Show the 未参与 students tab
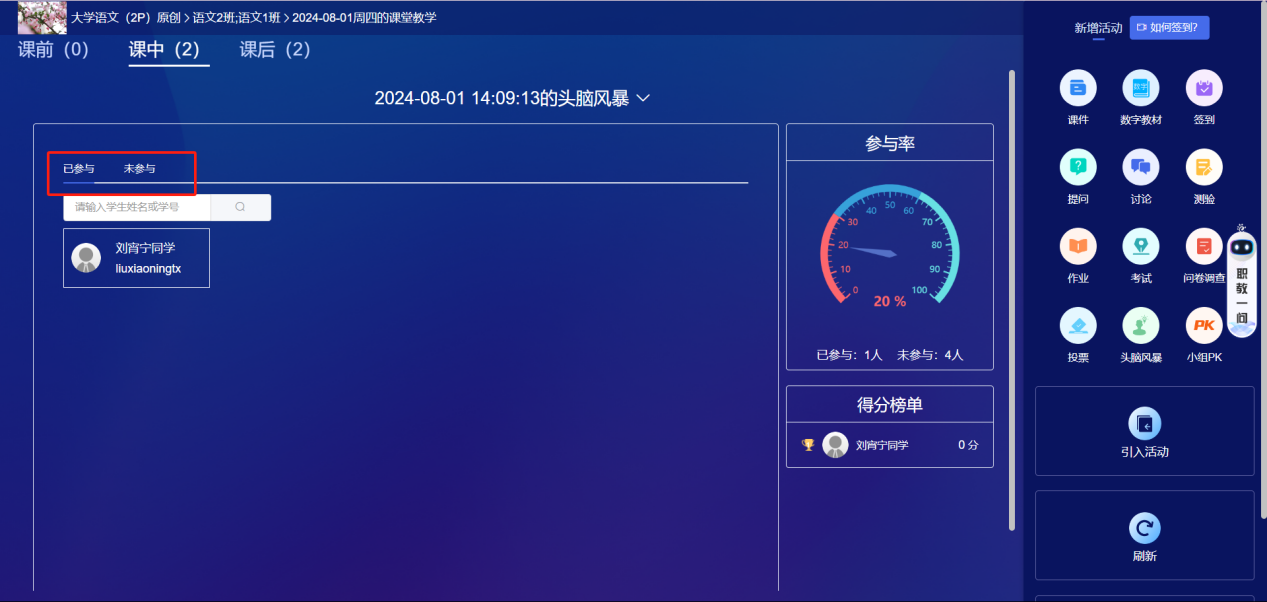The image size is (1267, 602). pyautogui.click(x=139, y=169)
